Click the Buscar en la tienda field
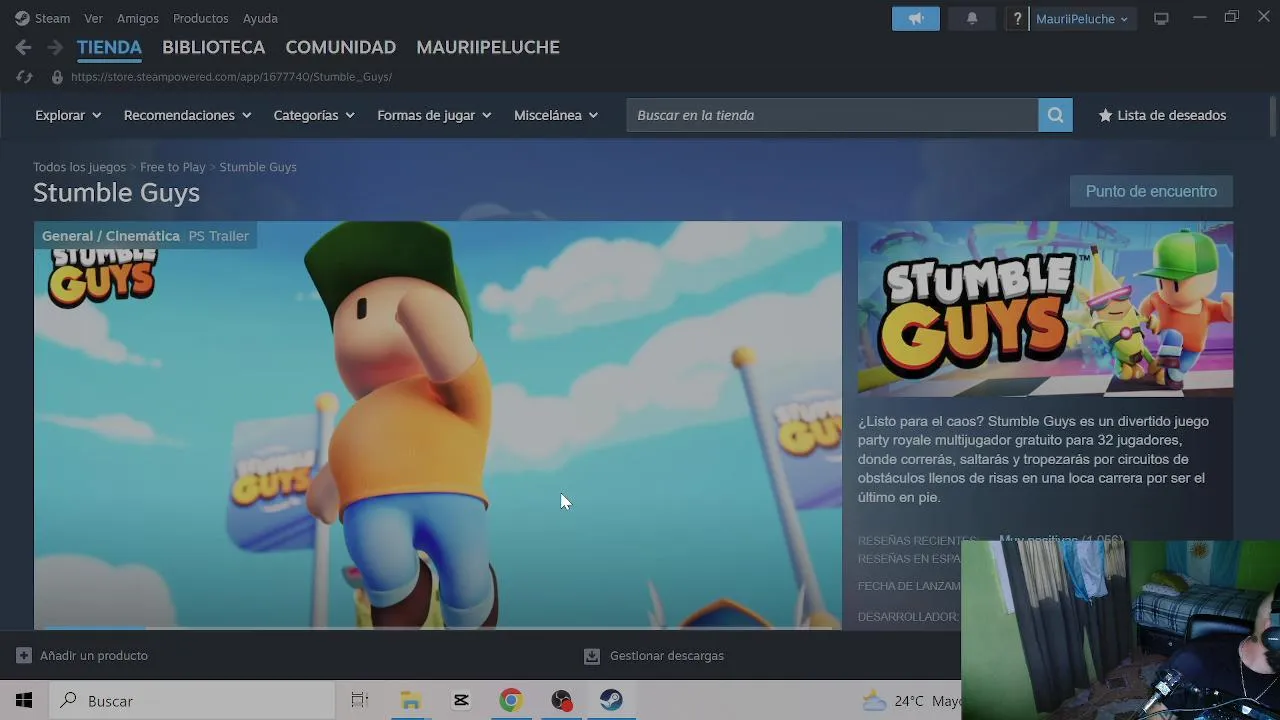The image size is (1280, 720). pos(832,115)
